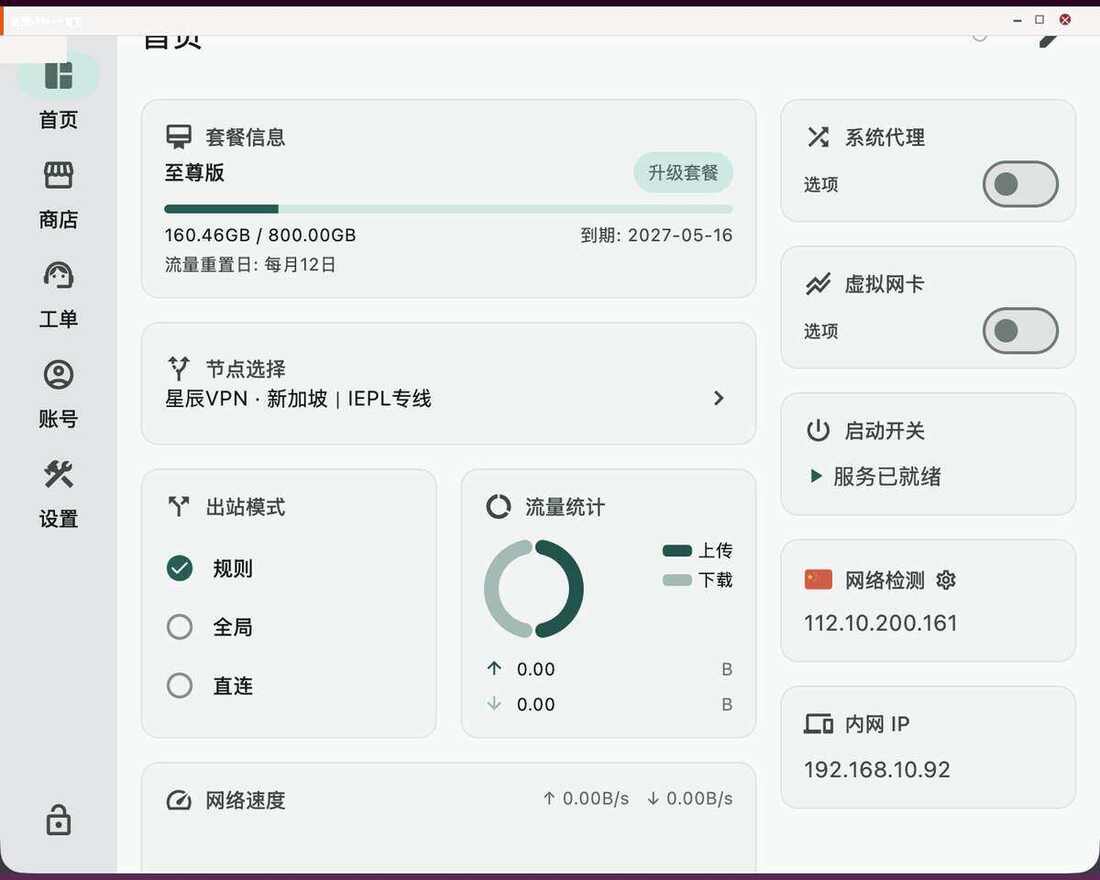Click the traffic donut chart

pos(534,588)
